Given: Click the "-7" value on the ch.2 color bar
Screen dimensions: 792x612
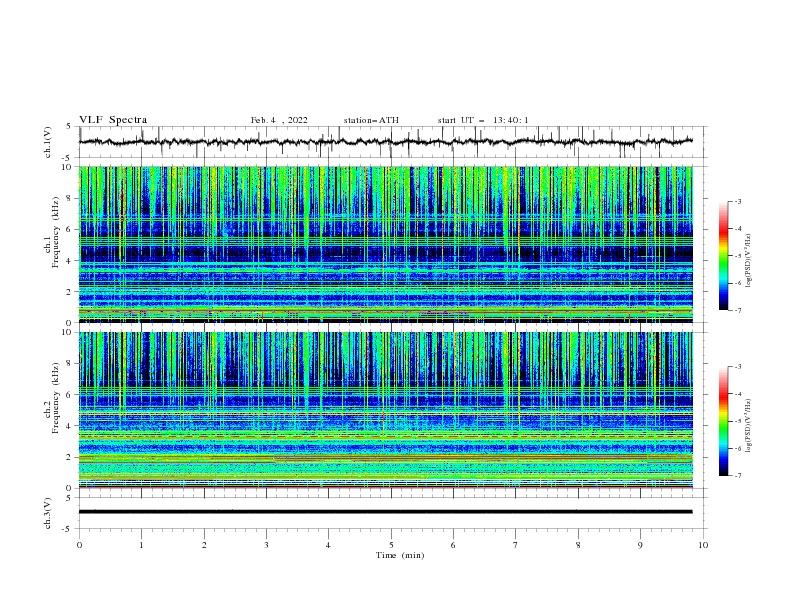Looking at the screenshot, I should pos(737,475).
